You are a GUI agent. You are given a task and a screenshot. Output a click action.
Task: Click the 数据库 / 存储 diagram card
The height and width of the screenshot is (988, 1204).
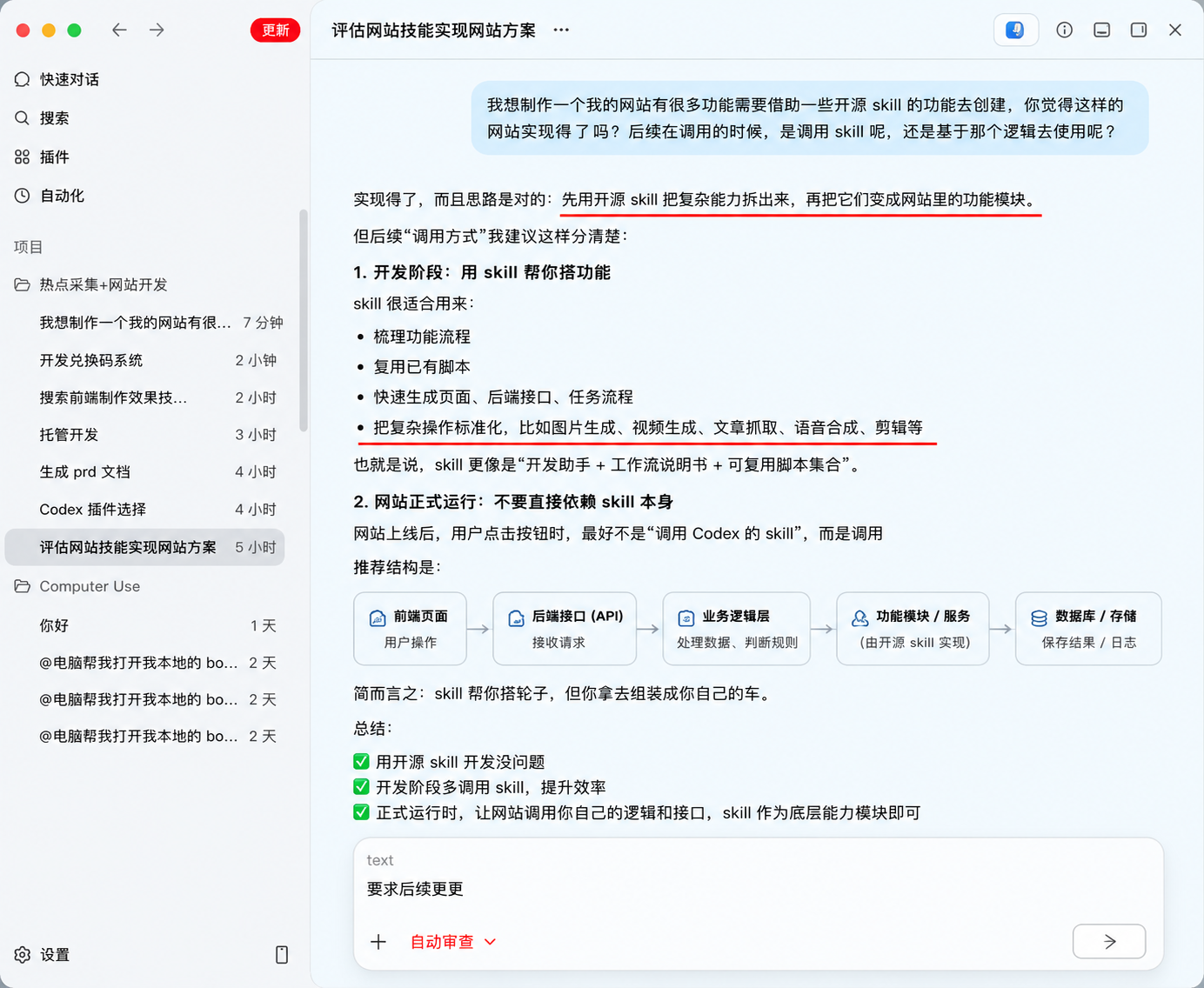click(x=1089, y=629)
